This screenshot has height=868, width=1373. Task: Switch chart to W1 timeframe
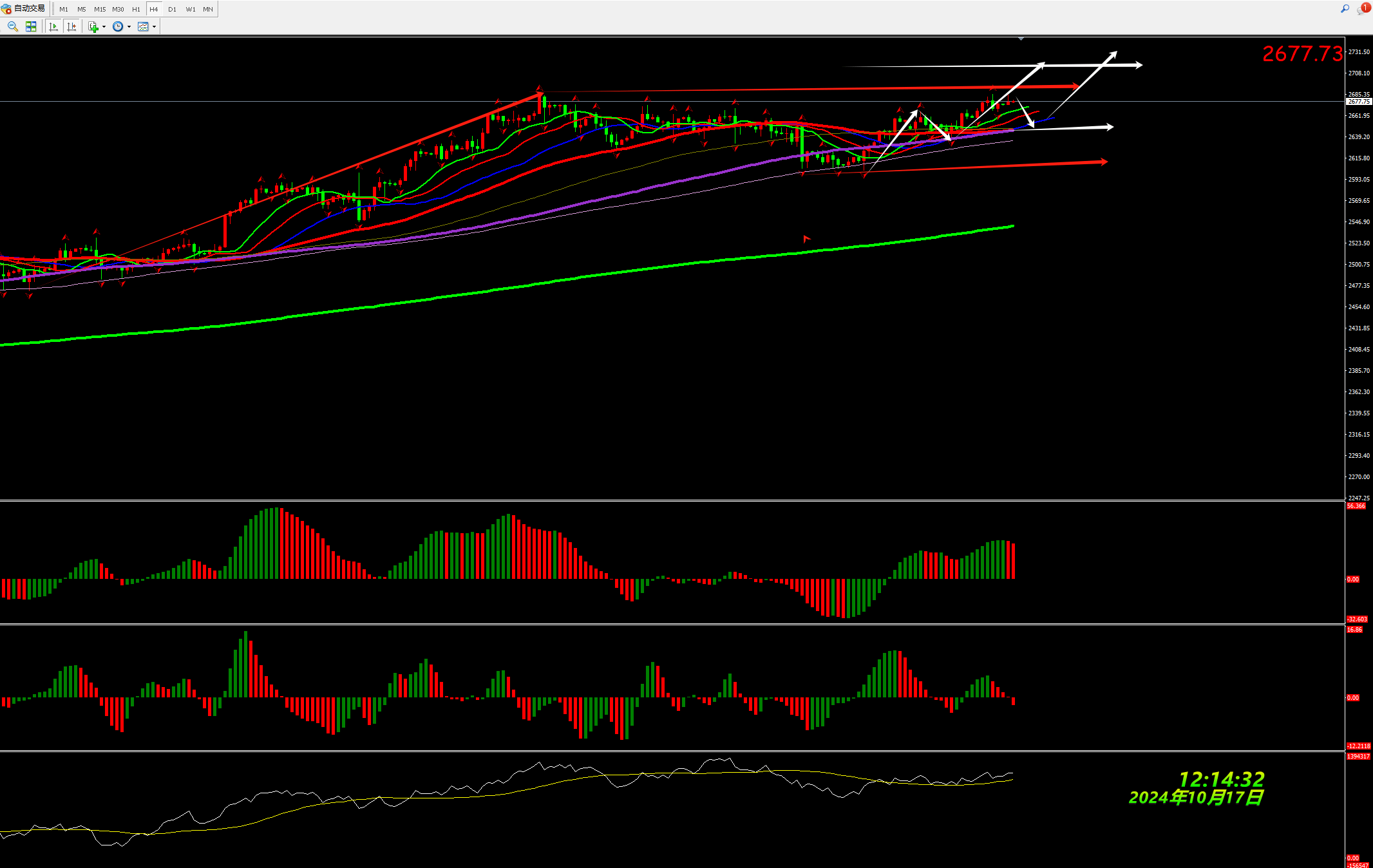click(191, 9)
